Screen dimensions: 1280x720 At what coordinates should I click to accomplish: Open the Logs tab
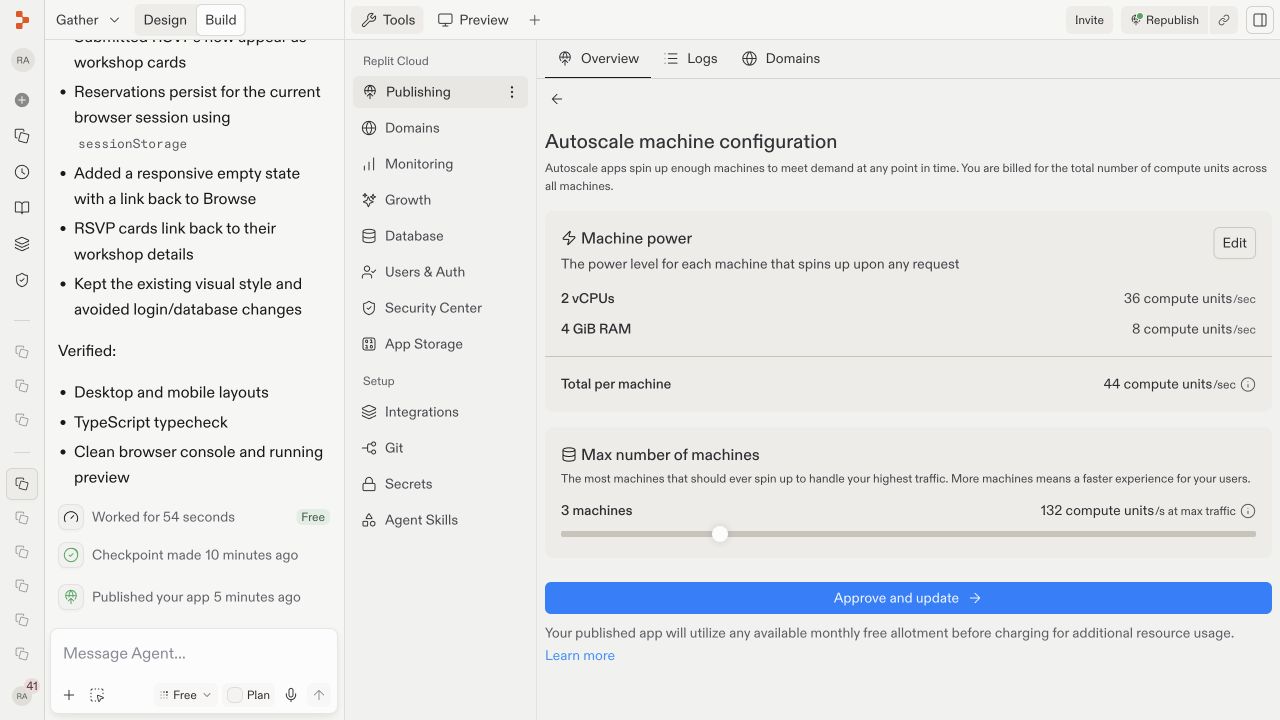(691, 59)
